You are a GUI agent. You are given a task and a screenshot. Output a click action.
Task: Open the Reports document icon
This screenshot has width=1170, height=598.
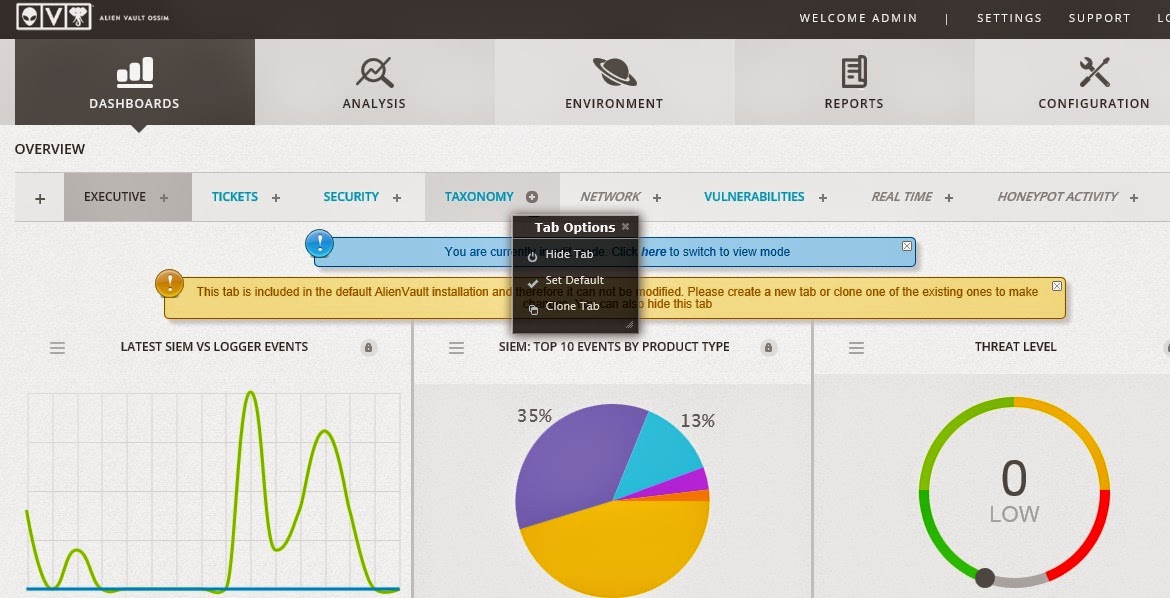[x=853, y=72]
